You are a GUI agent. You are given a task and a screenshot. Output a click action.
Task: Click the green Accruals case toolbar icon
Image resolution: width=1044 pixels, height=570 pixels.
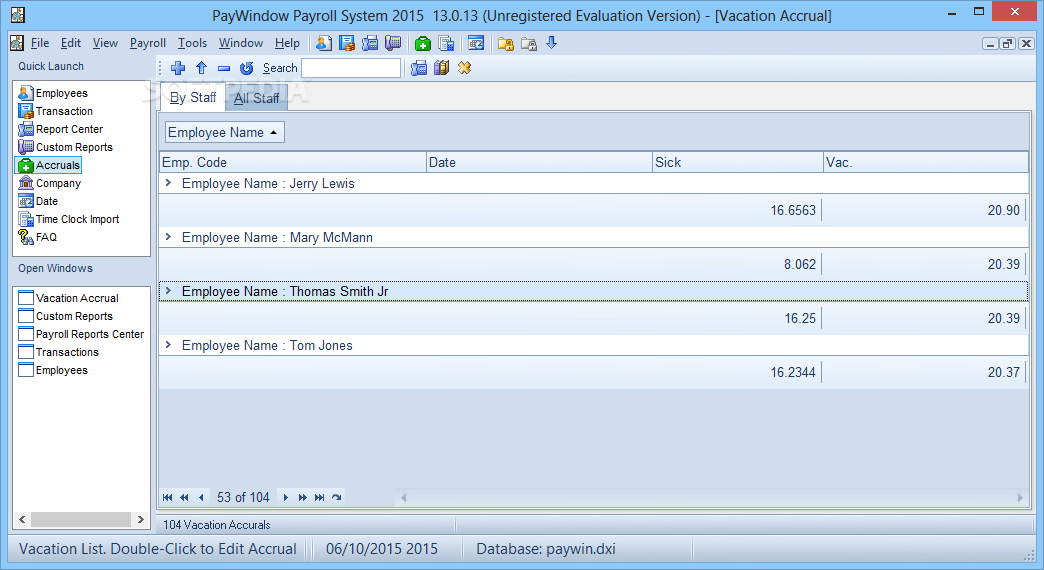pyautogui.click(x=423, y=44)
